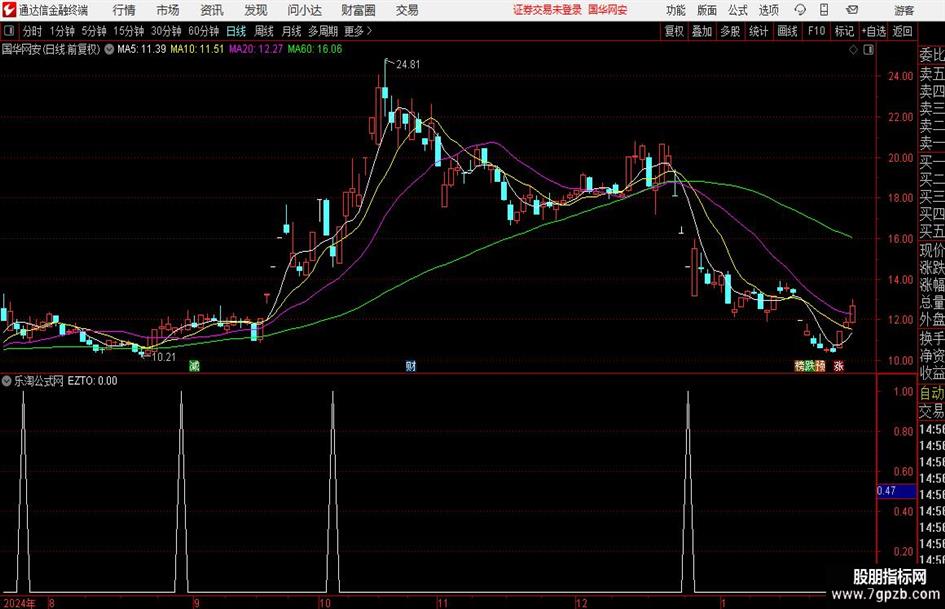Switch to the 1分钟 period

62,31
